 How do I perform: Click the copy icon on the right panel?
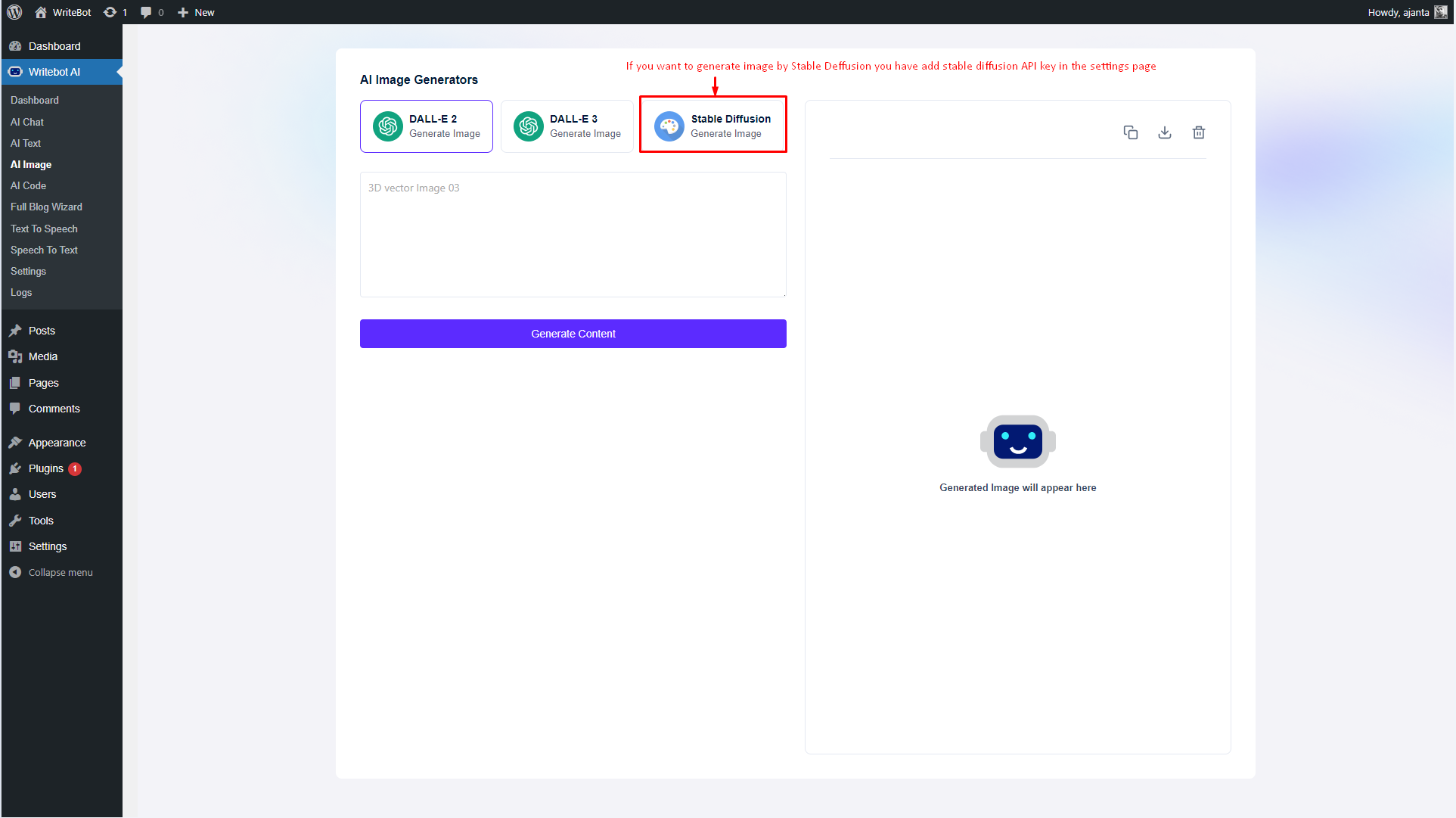click(1130, 132)
